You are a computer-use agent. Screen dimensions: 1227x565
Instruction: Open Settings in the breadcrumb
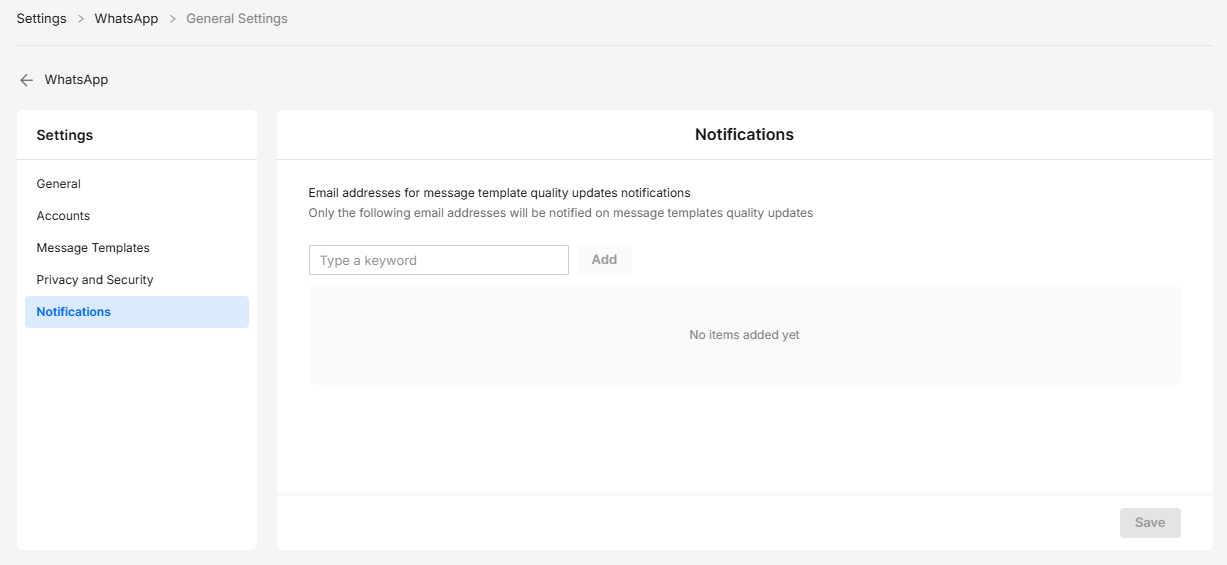click(x=42, y=18)
